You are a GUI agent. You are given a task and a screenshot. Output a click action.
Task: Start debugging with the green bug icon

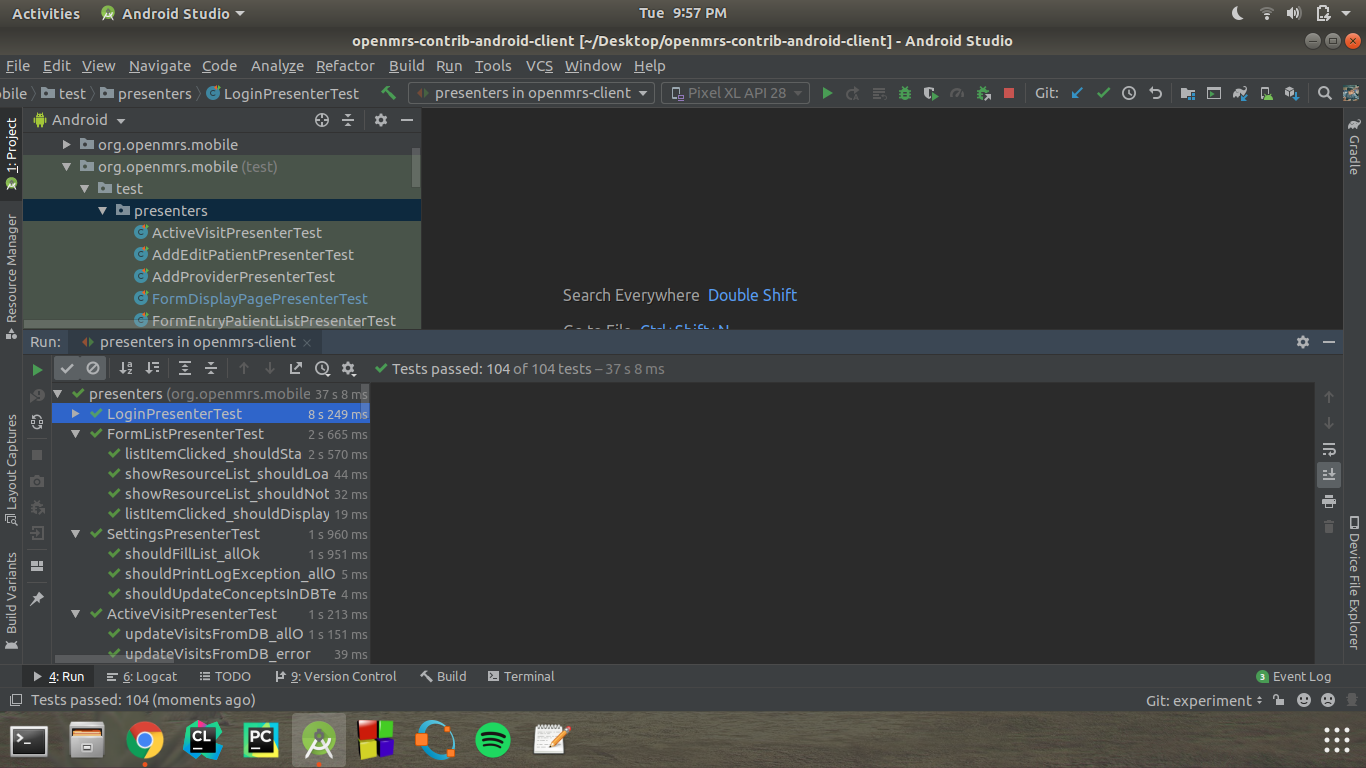coord(905,93)
